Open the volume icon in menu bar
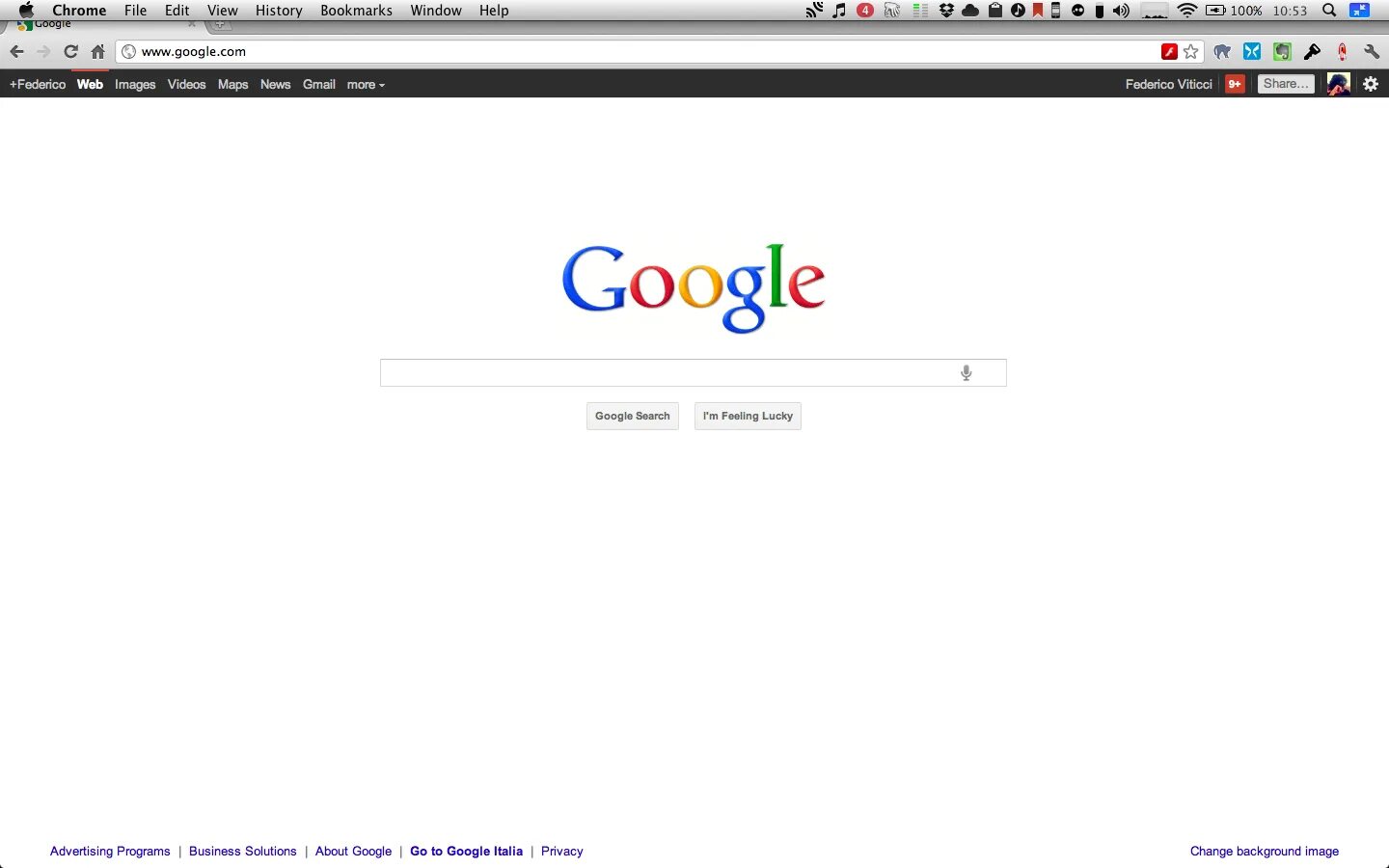This screenshot has width=1389, height=868. tap(1121, 11)
